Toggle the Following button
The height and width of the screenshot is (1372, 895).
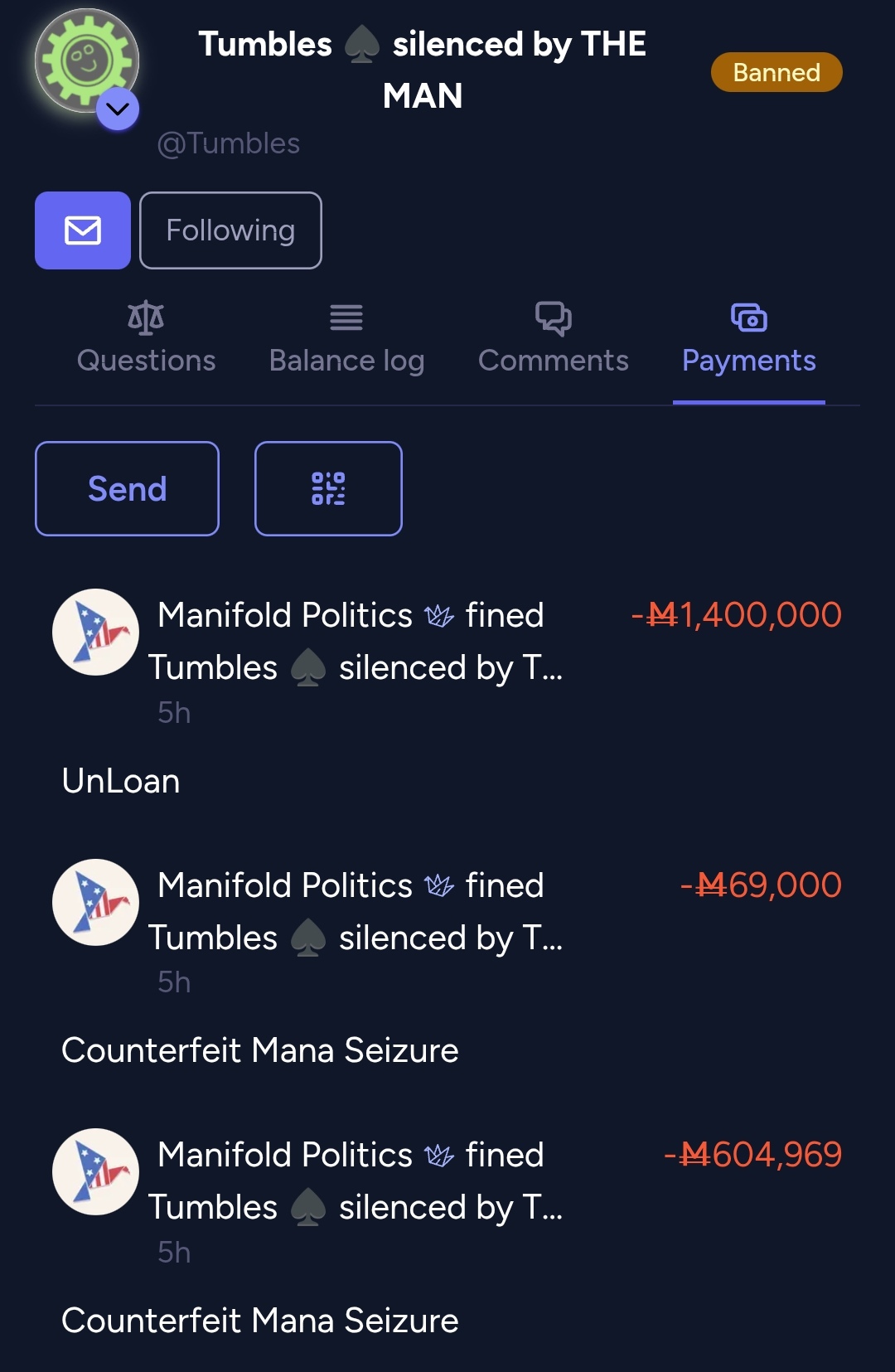click(230, 230)
